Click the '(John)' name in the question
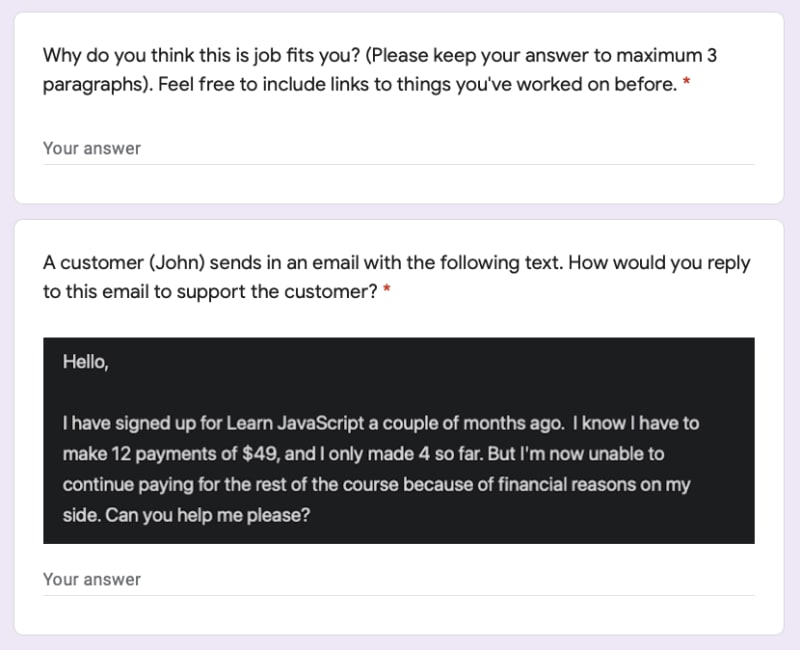This screenshot has height=650, width=800. (177, 263)
